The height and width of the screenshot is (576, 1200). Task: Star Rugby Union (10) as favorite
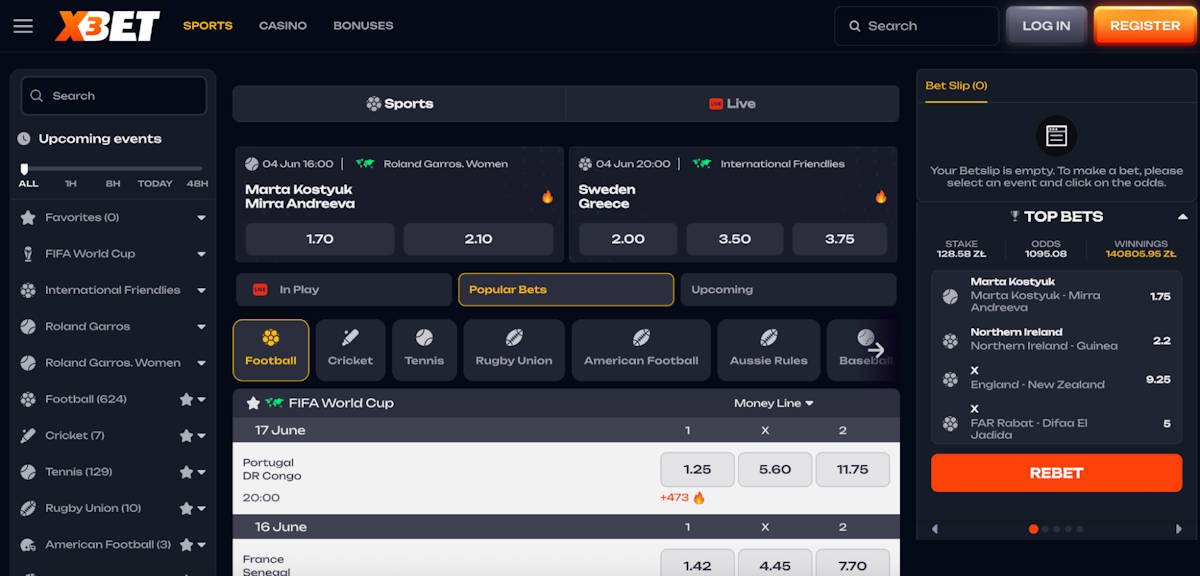pos(186,508)
